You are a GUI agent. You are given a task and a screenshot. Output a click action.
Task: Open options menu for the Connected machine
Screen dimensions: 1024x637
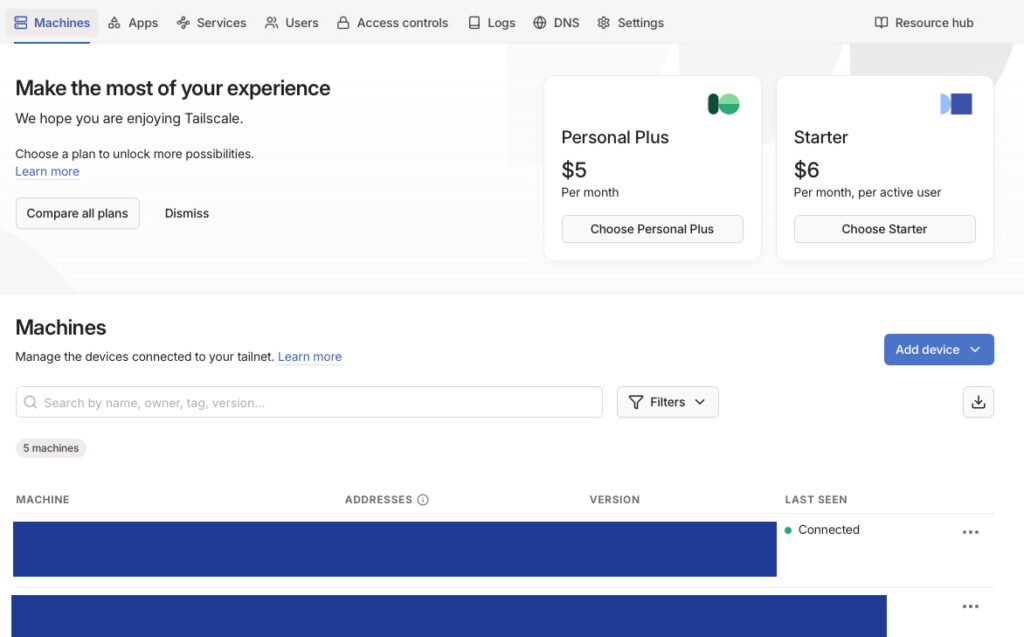pyautogui.click(x=970, y=532)
